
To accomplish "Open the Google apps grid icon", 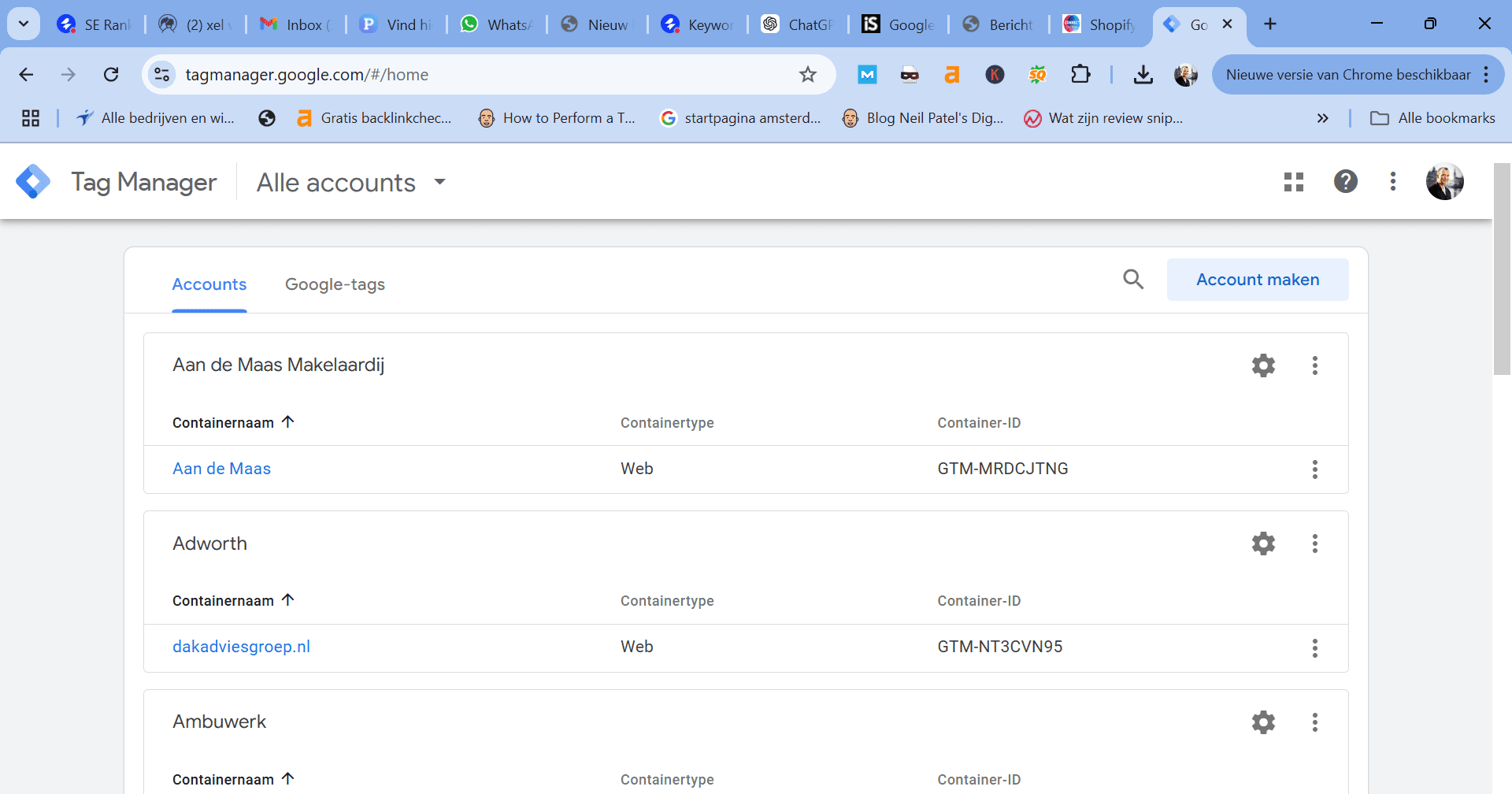I will click(x=1293, y=182).
